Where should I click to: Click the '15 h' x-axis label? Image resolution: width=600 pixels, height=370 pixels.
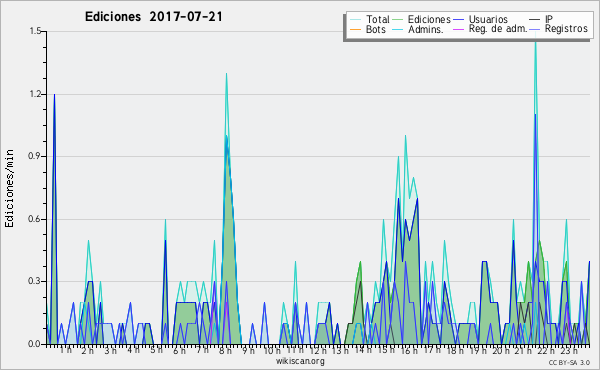click(386, 350)
